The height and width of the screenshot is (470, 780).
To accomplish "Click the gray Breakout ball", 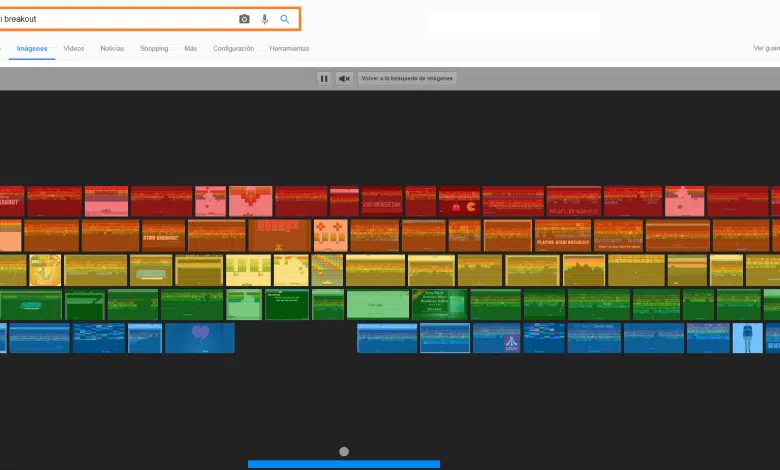I will [344, 452].
